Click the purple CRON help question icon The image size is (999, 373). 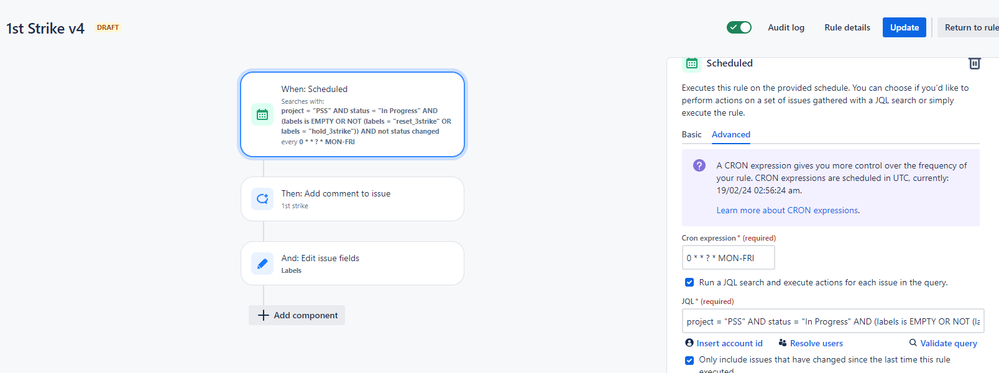click(699, 165)
